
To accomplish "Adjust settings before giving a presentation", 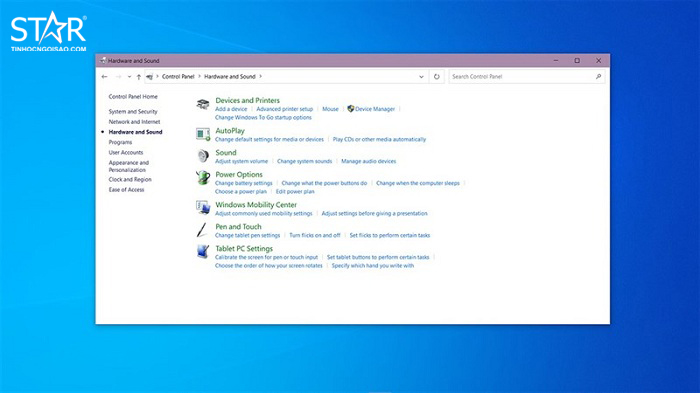I will 375,213.
